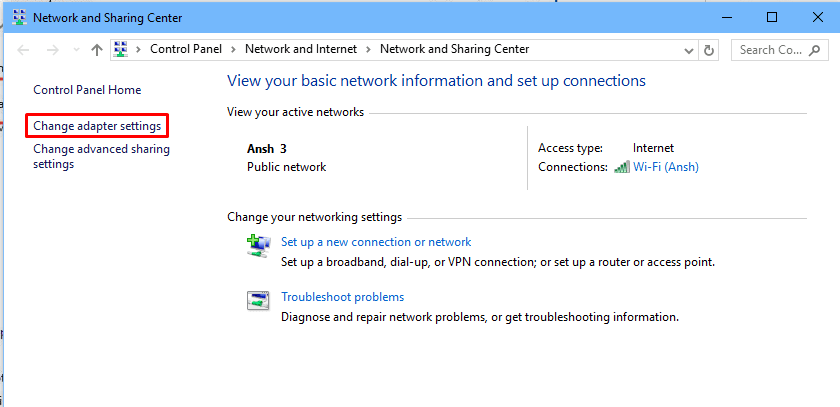Open Change adapter settings
This screenshot has width=840, height=407.
point(97,126)
